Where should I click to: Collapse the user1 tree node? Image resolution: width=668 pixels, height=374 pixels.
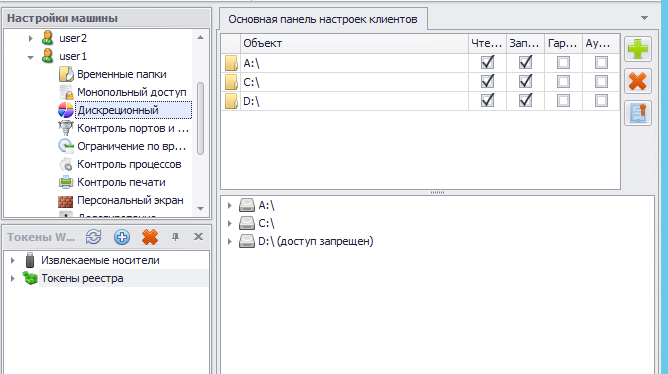(x=30, y=57)
